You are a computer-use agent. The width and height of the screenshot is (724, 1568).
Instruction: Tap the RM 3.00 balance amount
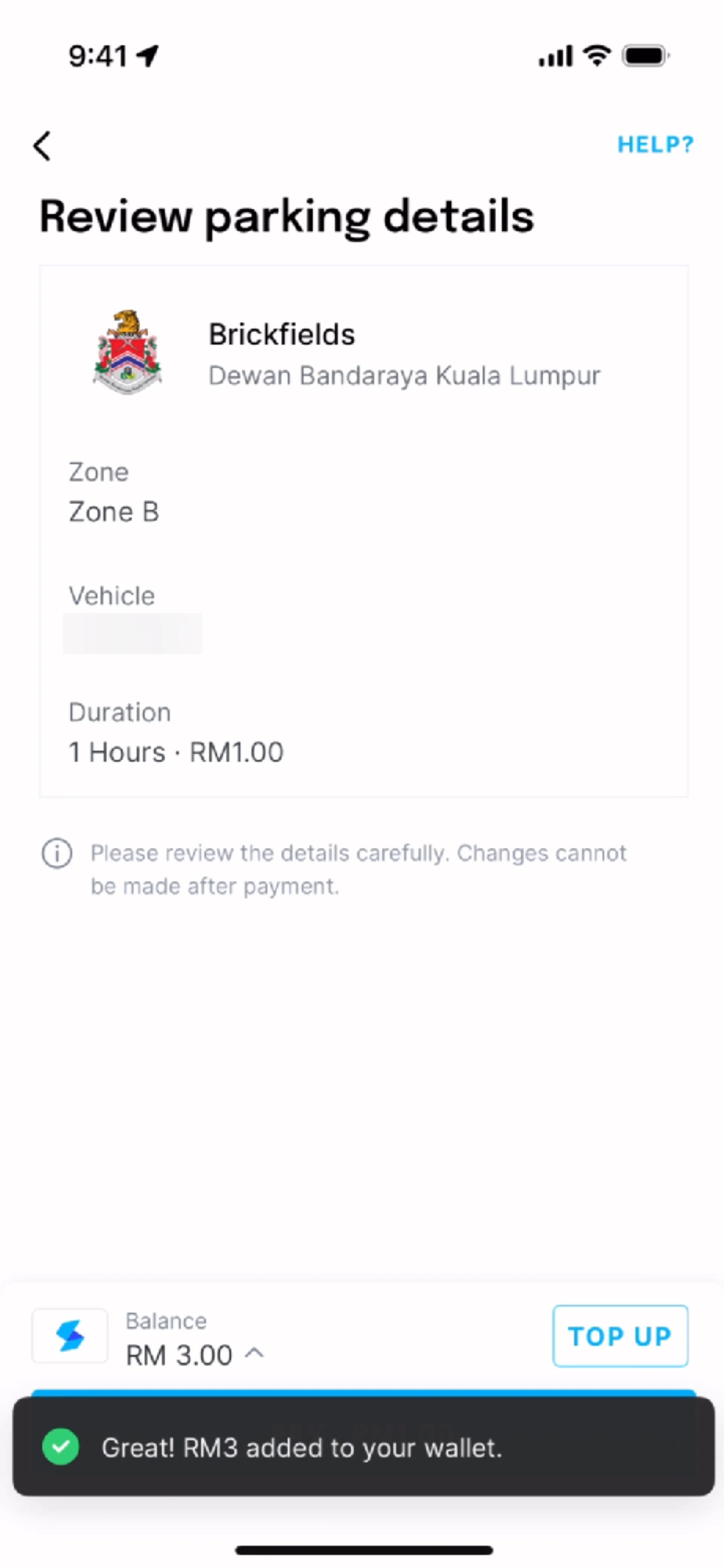(179, 1356)
